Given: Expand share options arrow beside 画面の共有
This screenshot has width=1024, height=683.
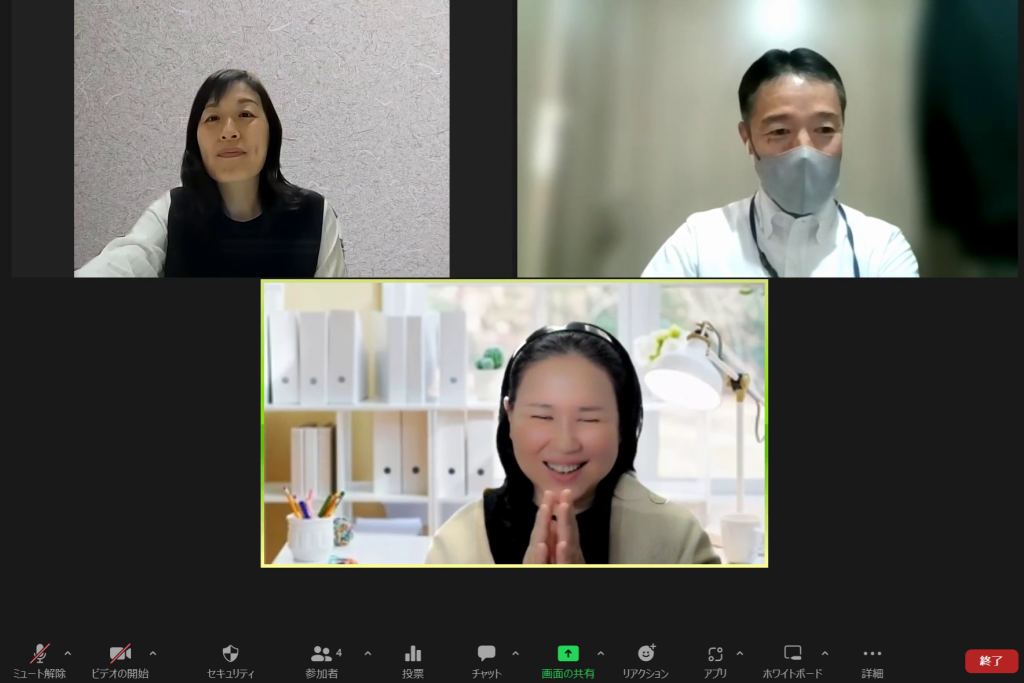Looking at the screenshot, I should [x=600, y=654].
